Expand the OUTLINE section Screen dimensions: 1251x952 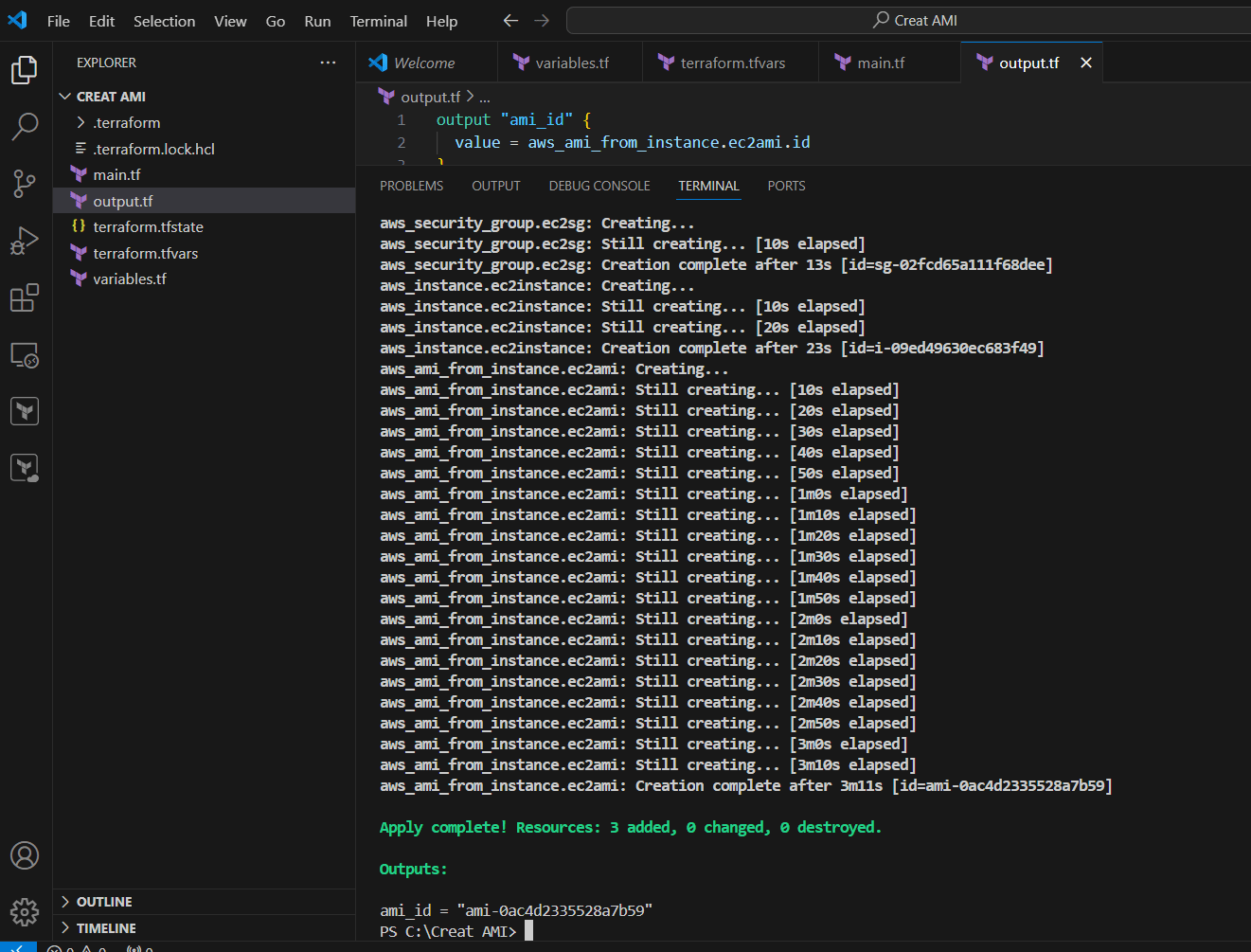tap(204, 902)
